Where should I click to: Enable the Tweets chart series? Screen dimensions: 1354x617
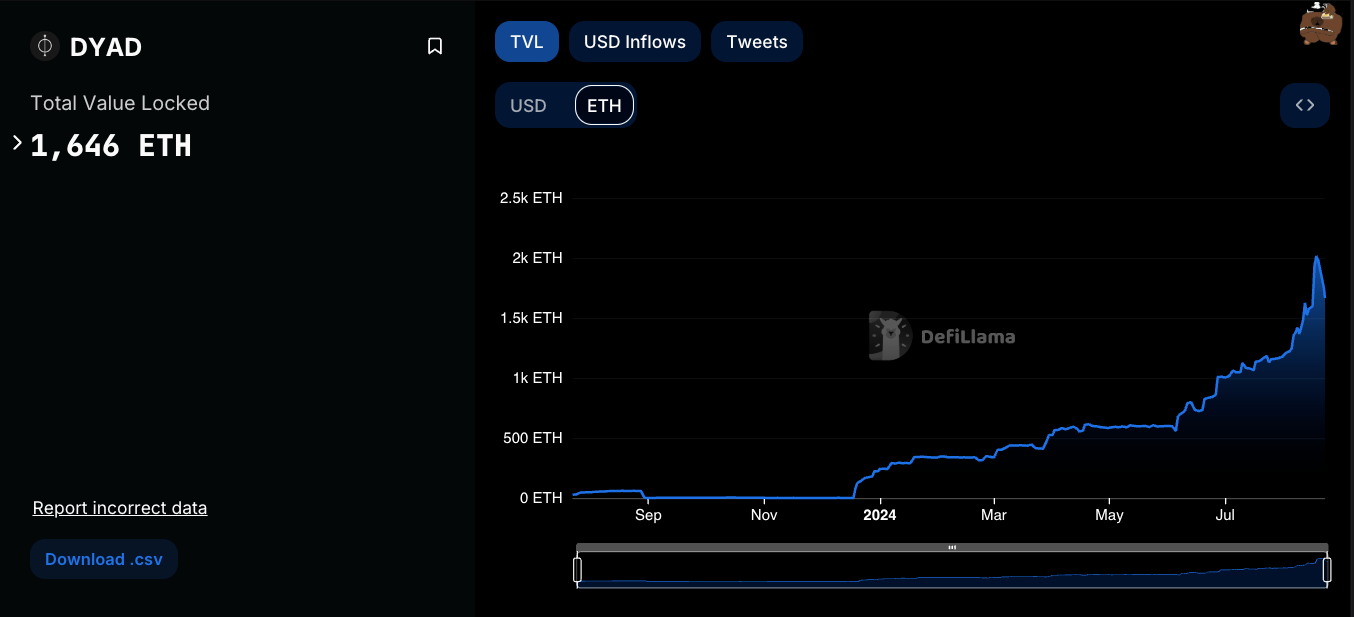point(756,42)
